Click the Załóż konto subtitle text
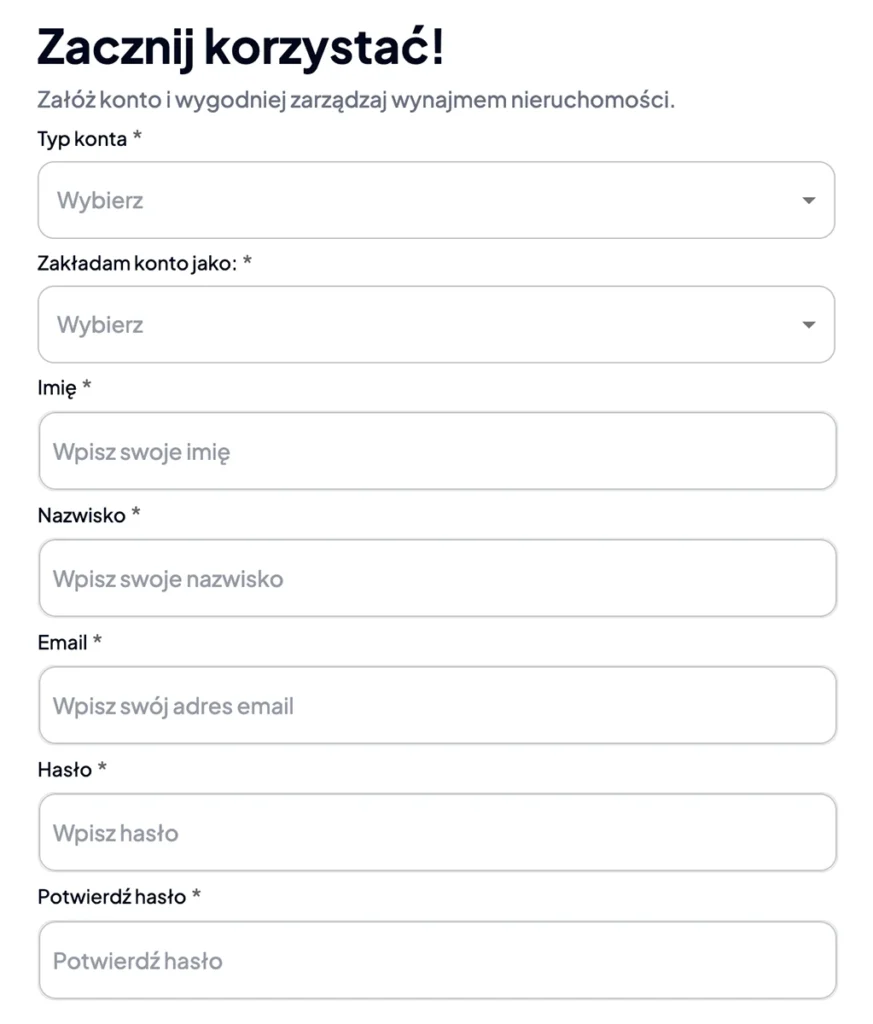This screenshot has width=873, height=1024. coord(355,100)
